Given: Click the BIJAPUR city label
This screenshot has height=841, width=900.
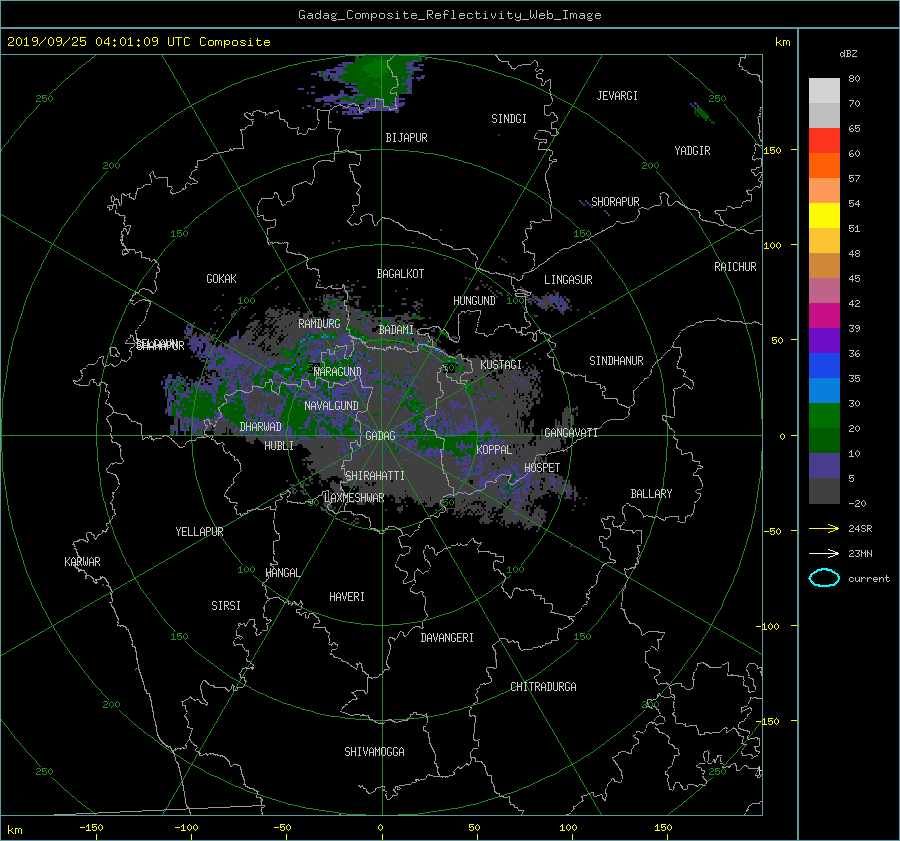Looking at the screenshot, I should 406,138.
